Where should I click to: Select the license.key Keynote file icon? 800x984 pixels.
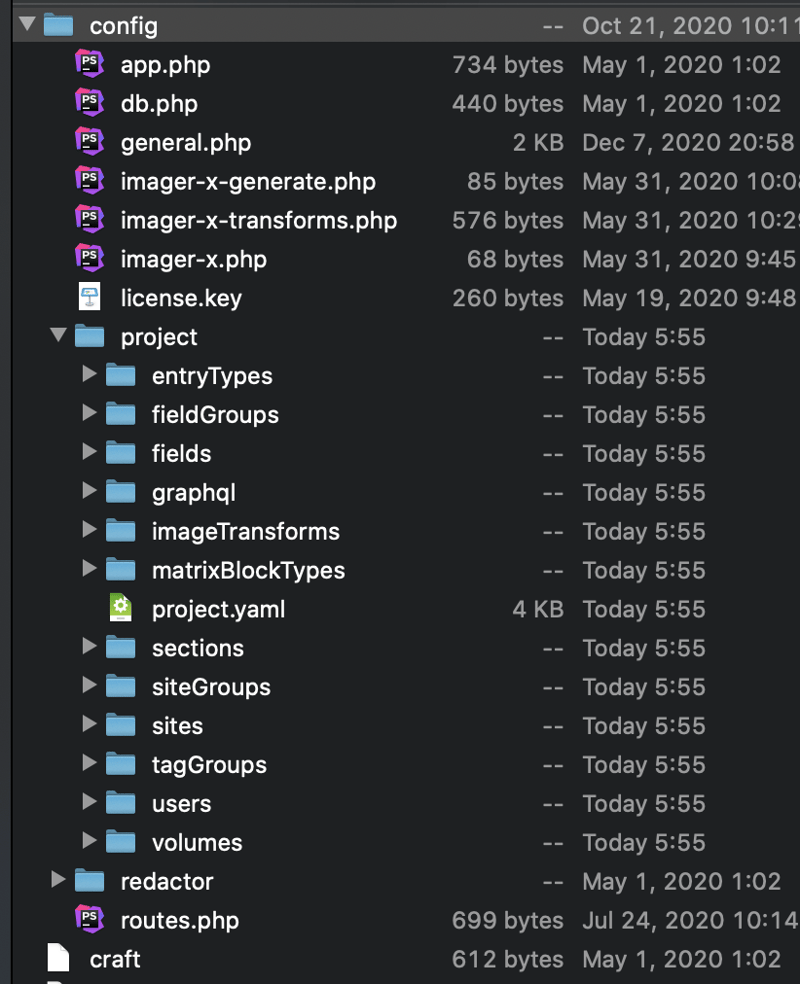coord(89,298)
